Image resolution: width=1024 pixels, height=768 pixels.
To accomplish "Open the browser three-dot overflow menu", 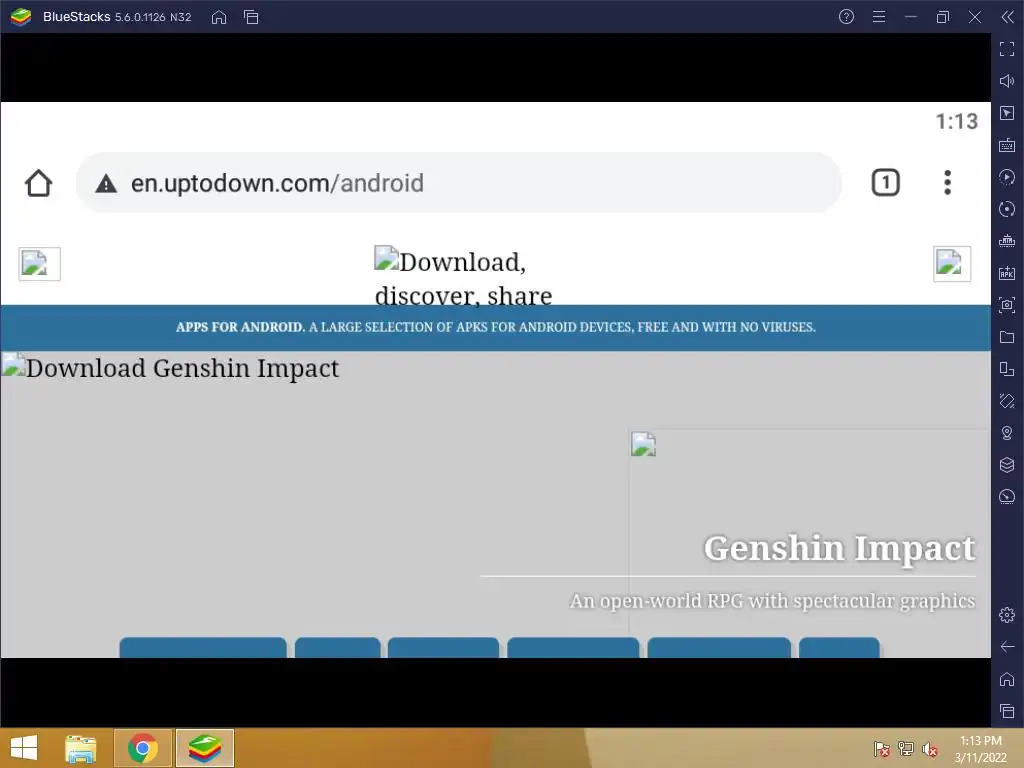I will tap(947, 182).
